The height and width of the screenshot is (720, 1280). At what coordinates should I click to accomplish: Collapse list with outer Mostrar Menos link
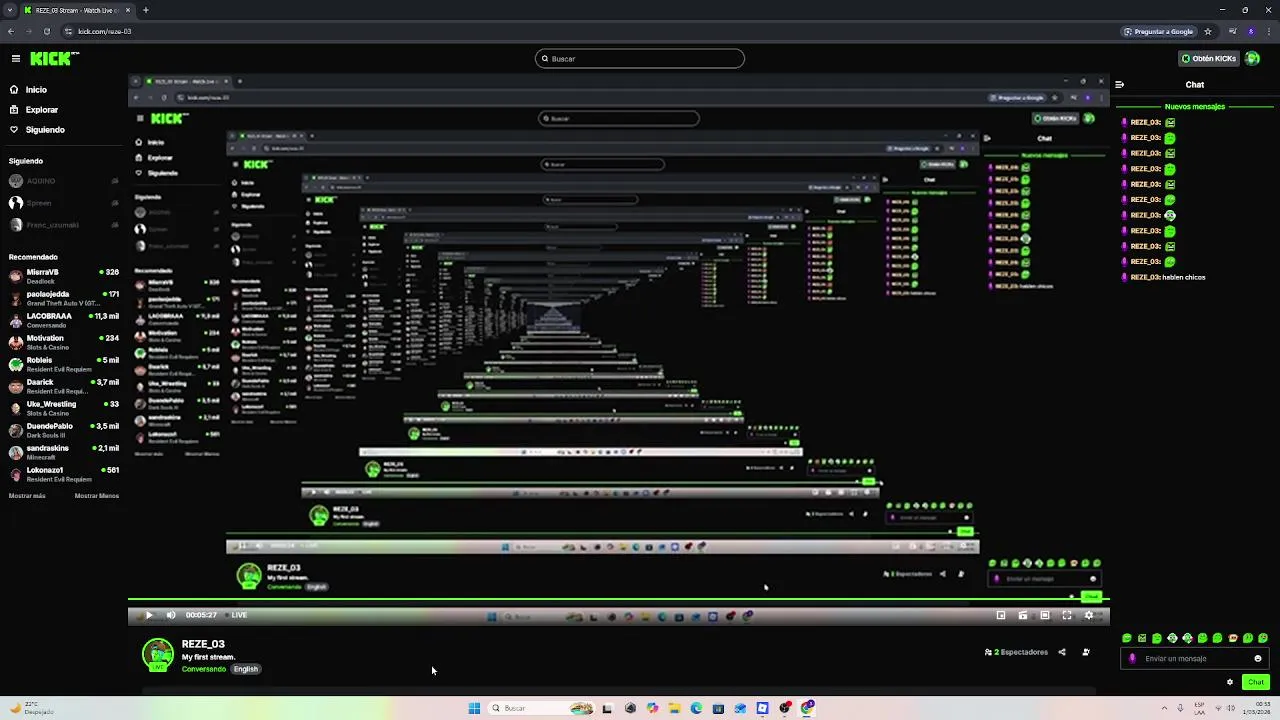[97, 496]
